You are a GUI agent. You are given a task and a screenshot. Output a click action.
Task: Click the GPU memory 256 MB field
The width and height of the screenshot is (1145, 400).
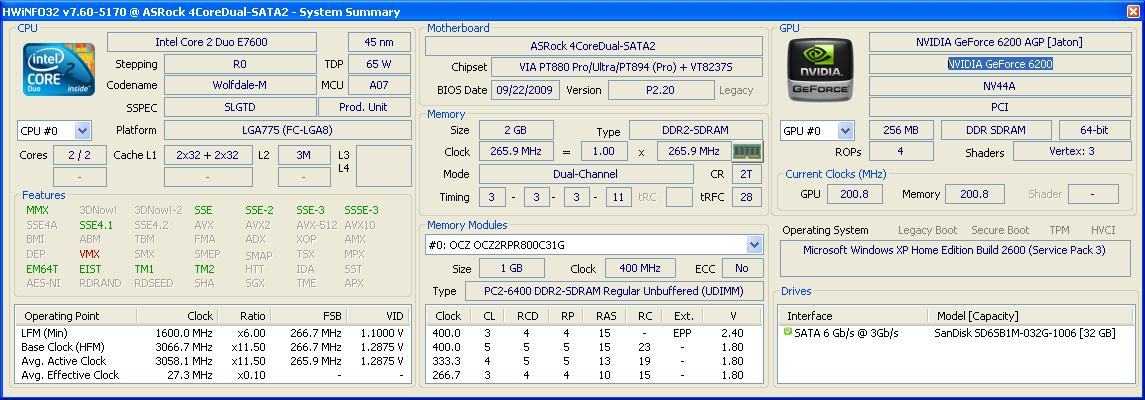click(901, 131)
